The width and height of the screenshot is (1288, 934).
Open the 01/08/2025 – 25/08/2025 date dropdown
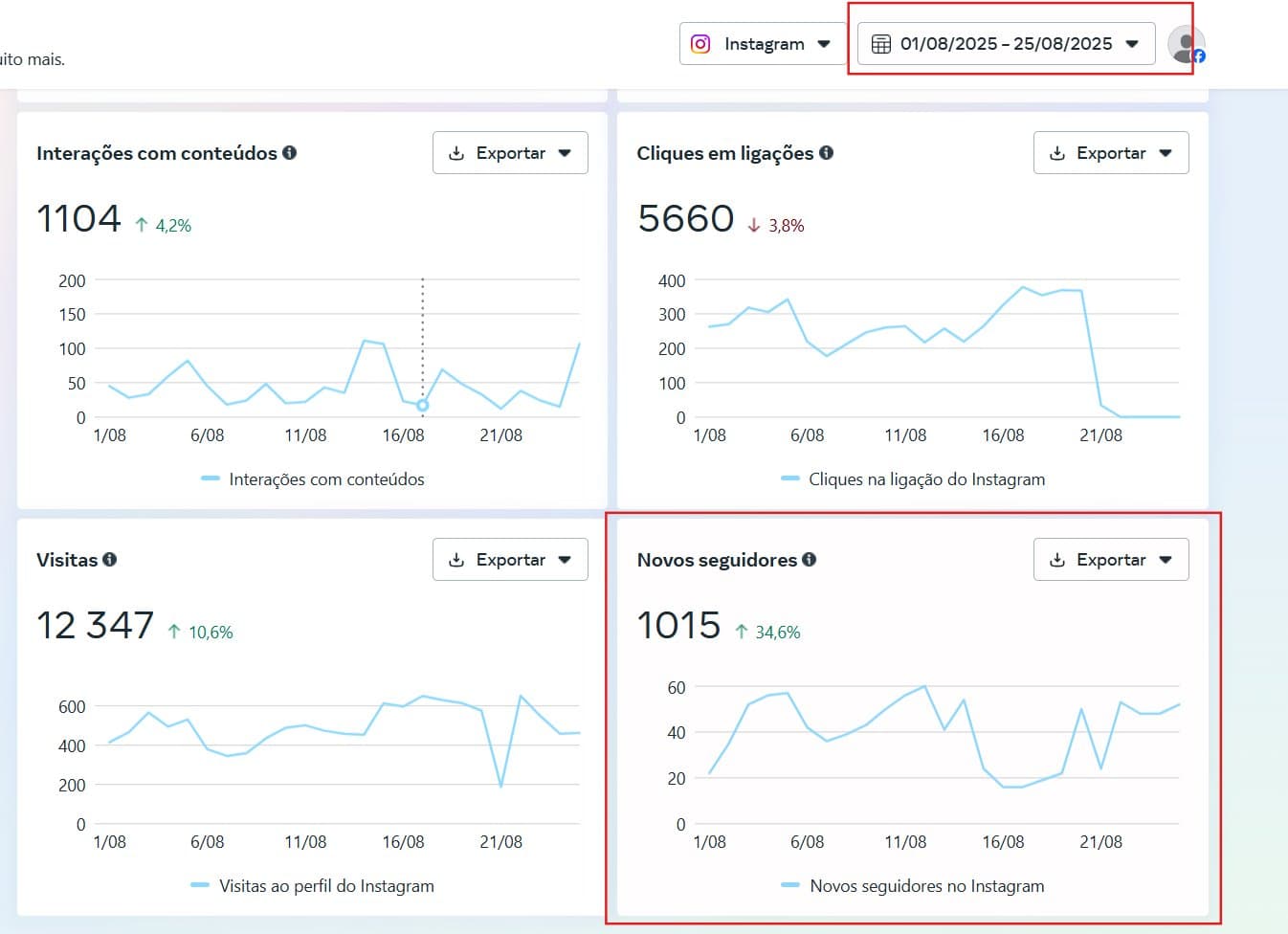point(1134,43)
